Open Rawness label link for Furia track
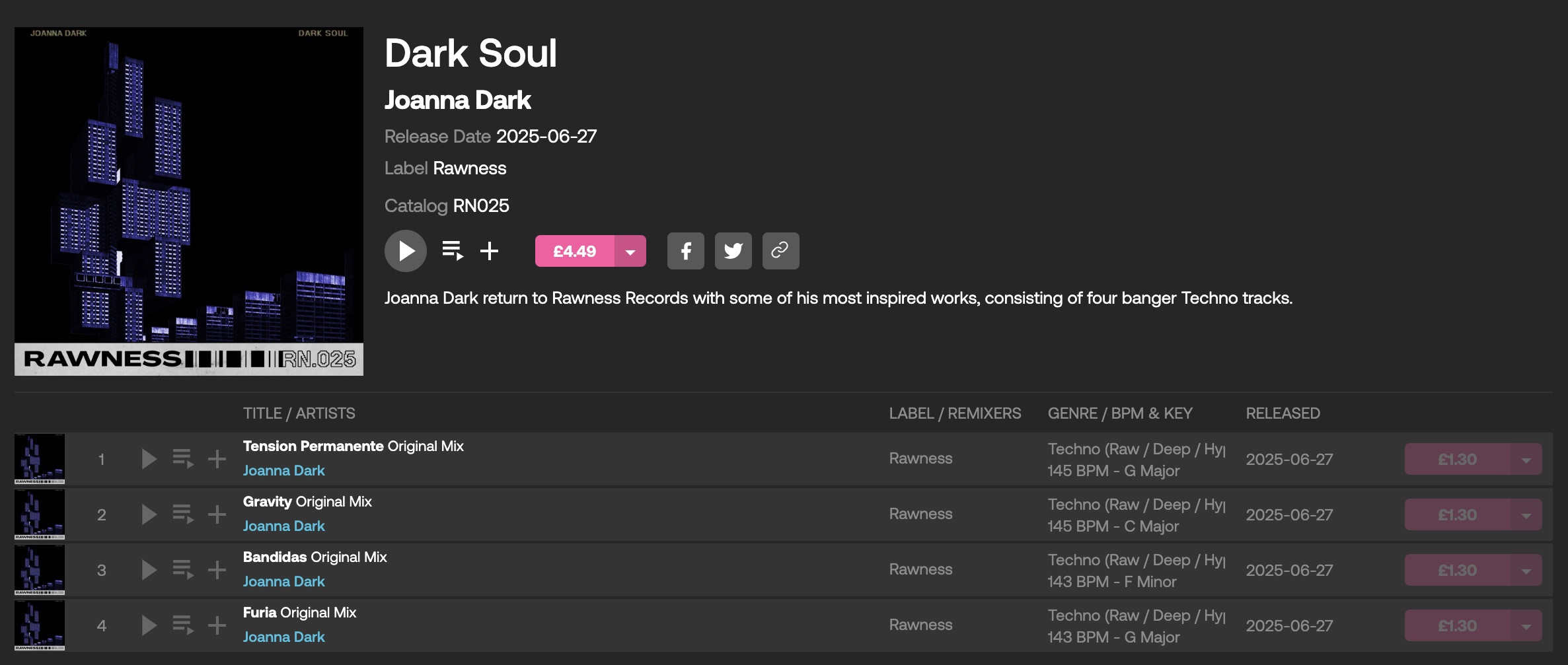 [920, 625]
